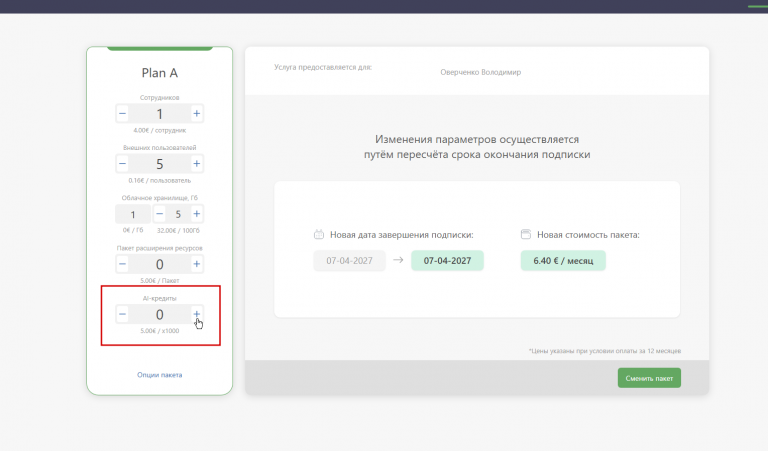Click the new end date green 07-04-2027 badge

(x=447, y=261)
